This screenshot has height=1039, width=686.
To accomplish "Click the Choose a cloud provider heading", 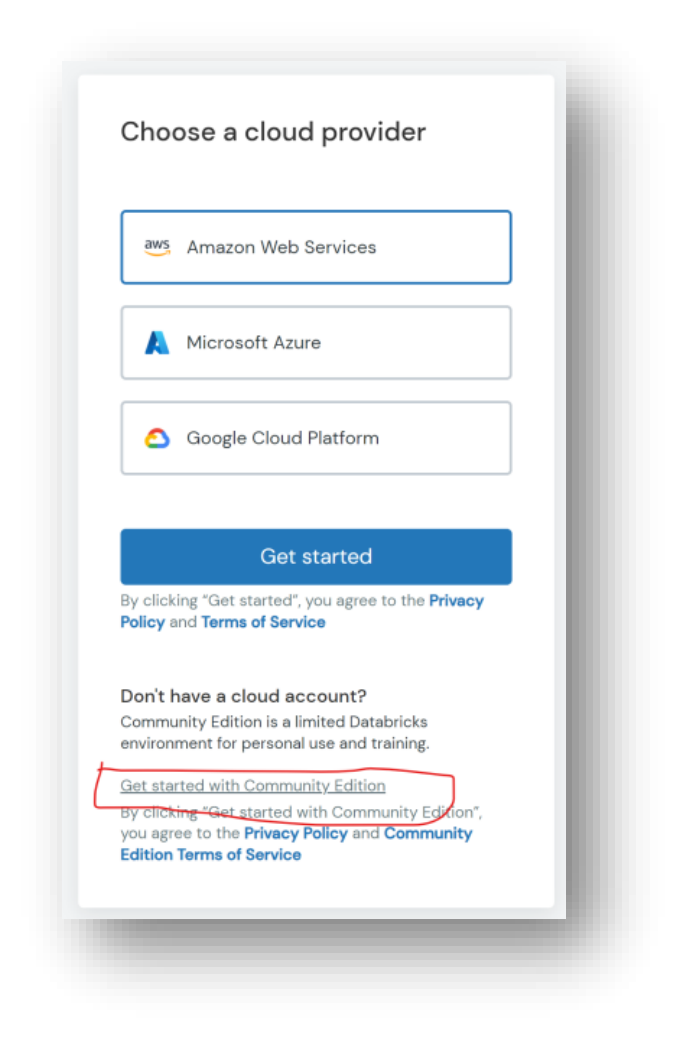I will pos(273,132).
